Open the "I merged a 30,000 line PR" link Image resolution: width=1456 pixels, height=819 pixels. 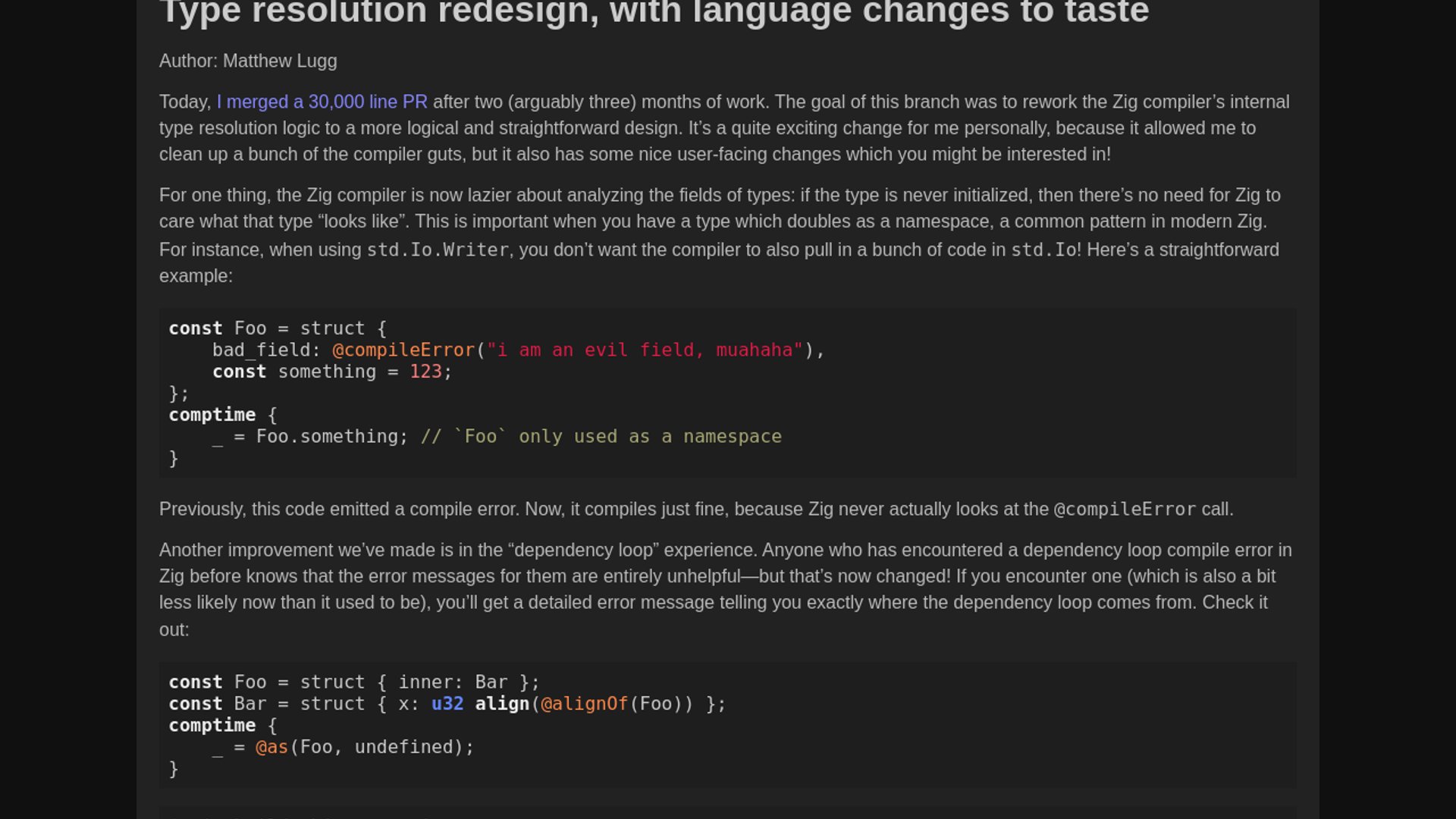point(322,102)
